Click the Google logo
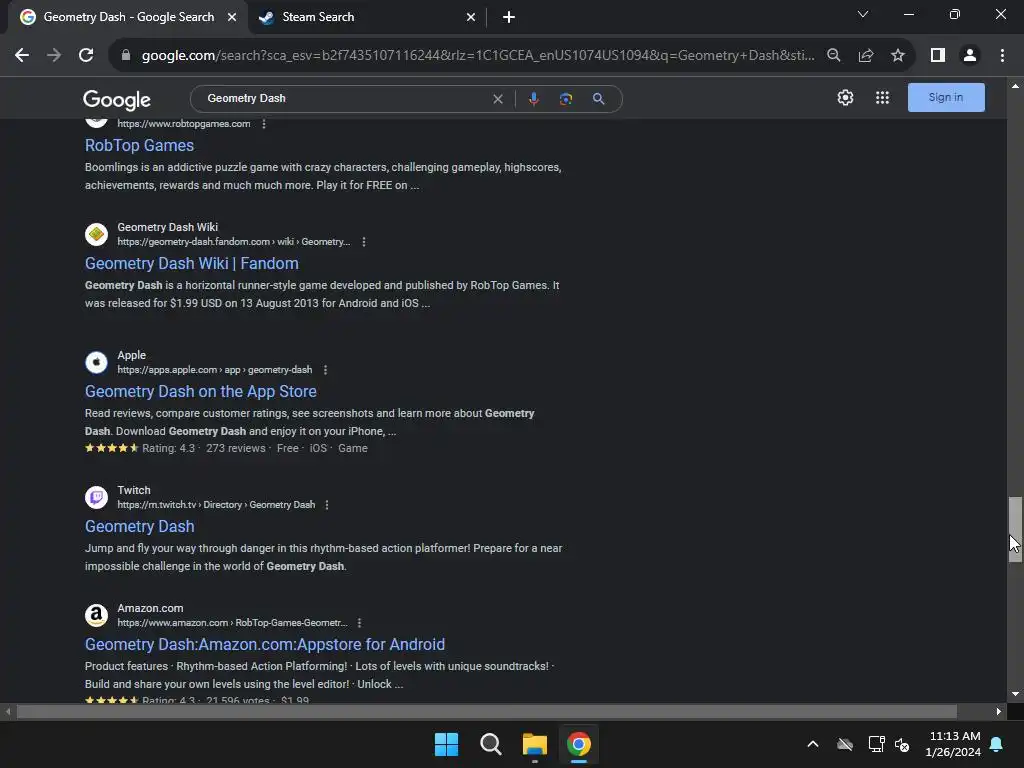1024x768 pixels. point(117,99)
